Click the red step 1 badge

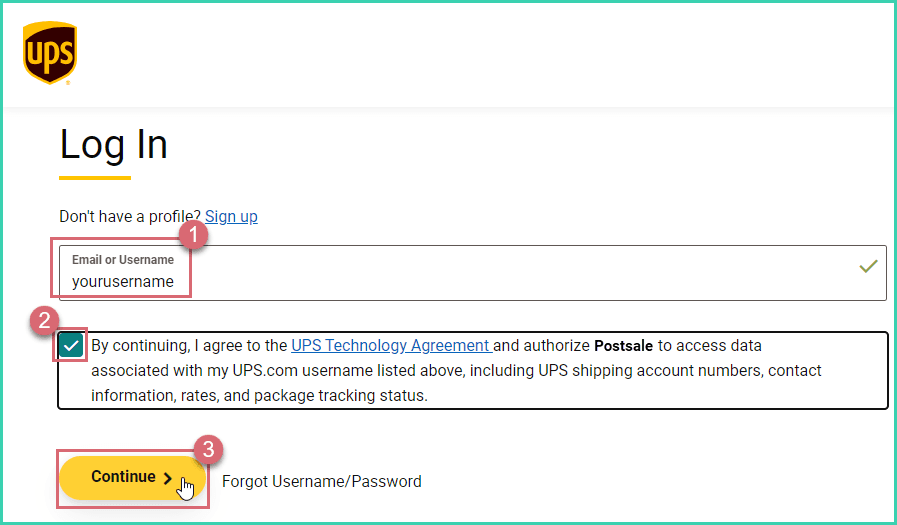tap(192, 236)
